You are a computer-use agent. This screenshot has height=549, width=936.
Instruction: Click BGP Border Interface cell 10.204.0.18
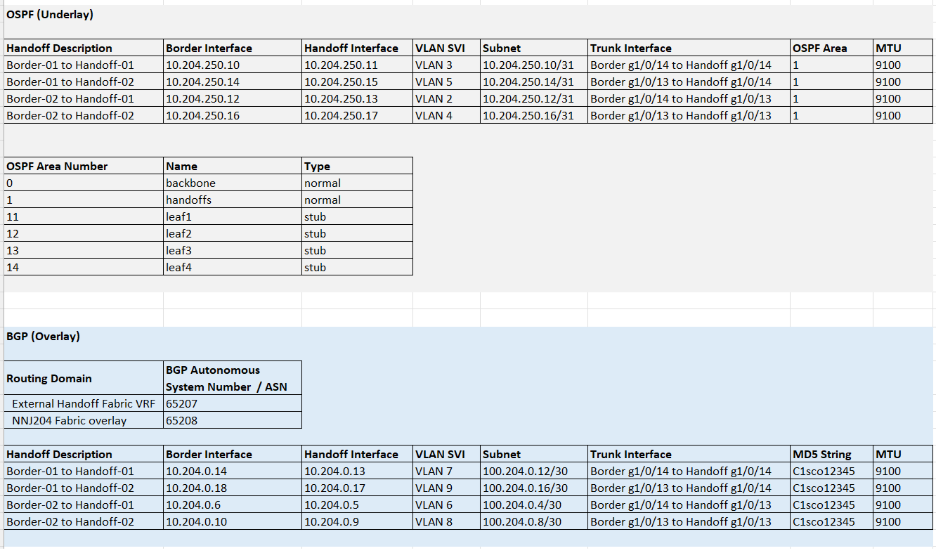(232, 488)
